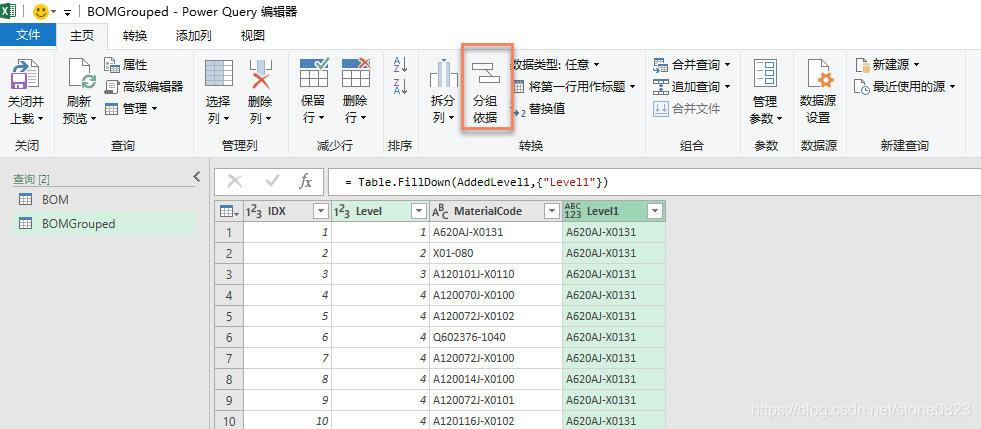Image resolution: width=981 pixels, height=429 pixels.
Task: Switch to the Transform (转换) tab
Action: [x=135, y=35]
